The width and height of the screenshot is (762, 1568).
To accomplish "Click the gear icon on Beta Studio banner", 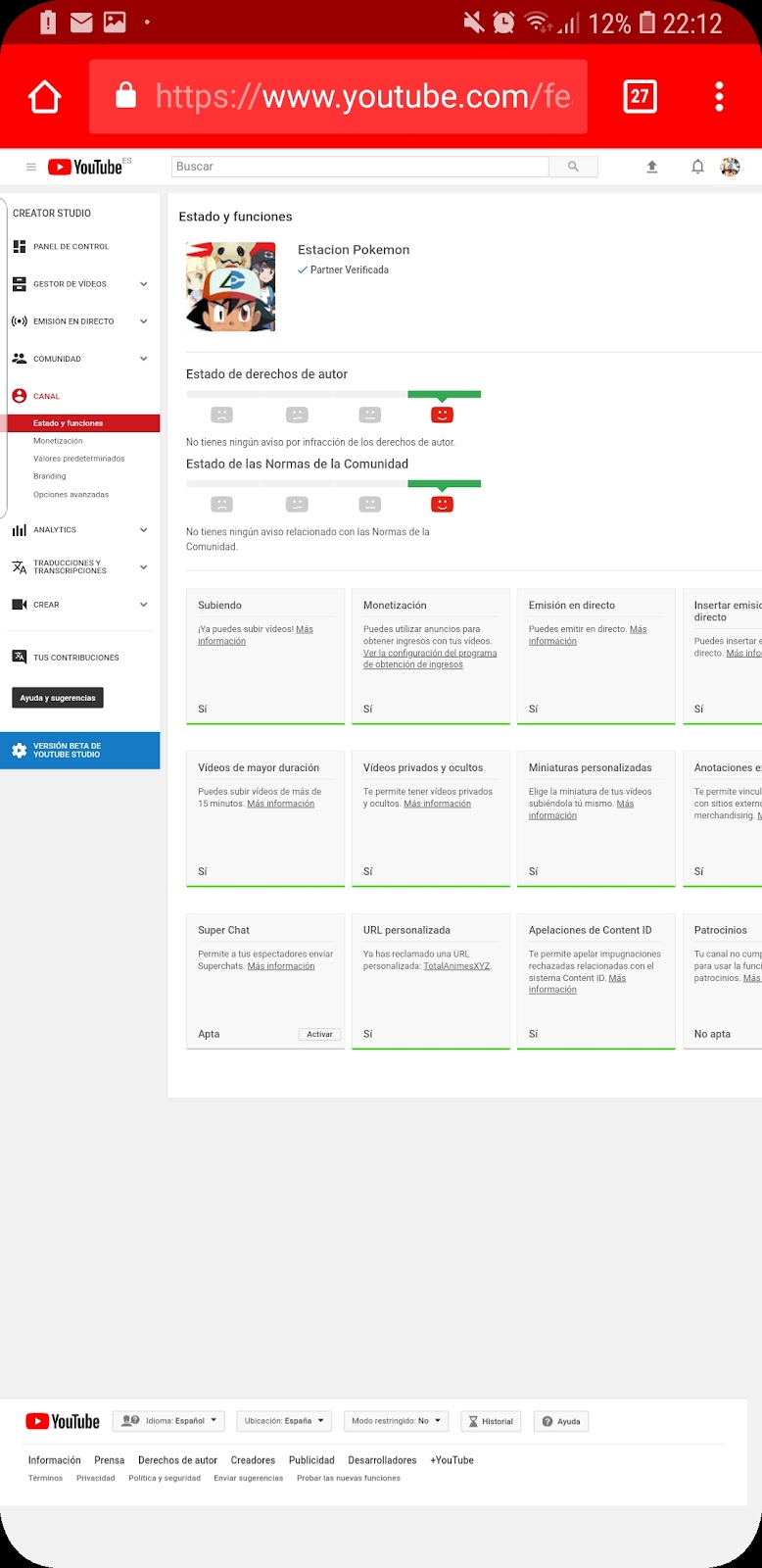I will click(20, 751).
